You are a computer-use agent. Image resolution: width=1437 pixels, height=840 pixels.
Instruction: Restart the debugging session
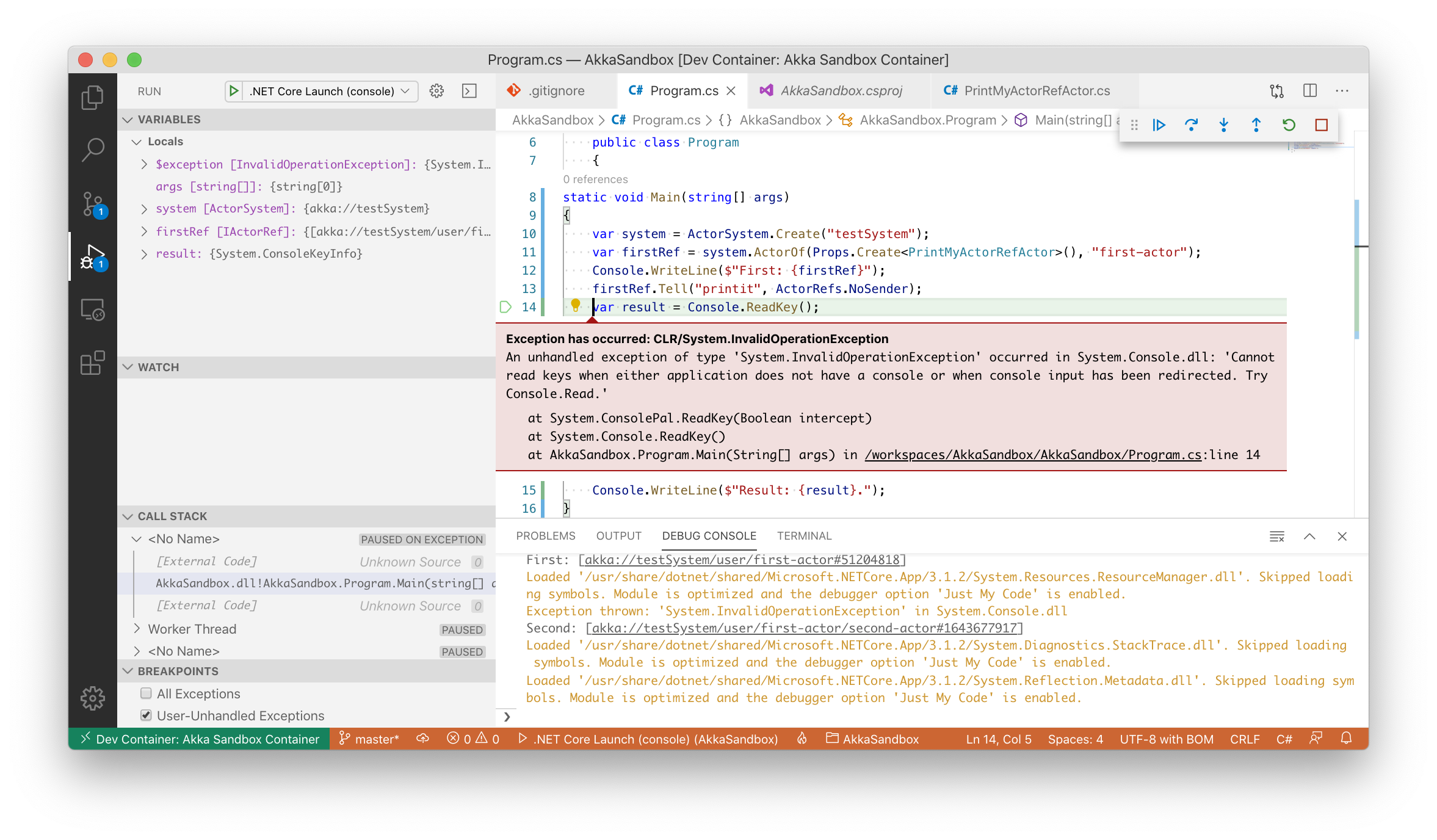point(1289,125)
